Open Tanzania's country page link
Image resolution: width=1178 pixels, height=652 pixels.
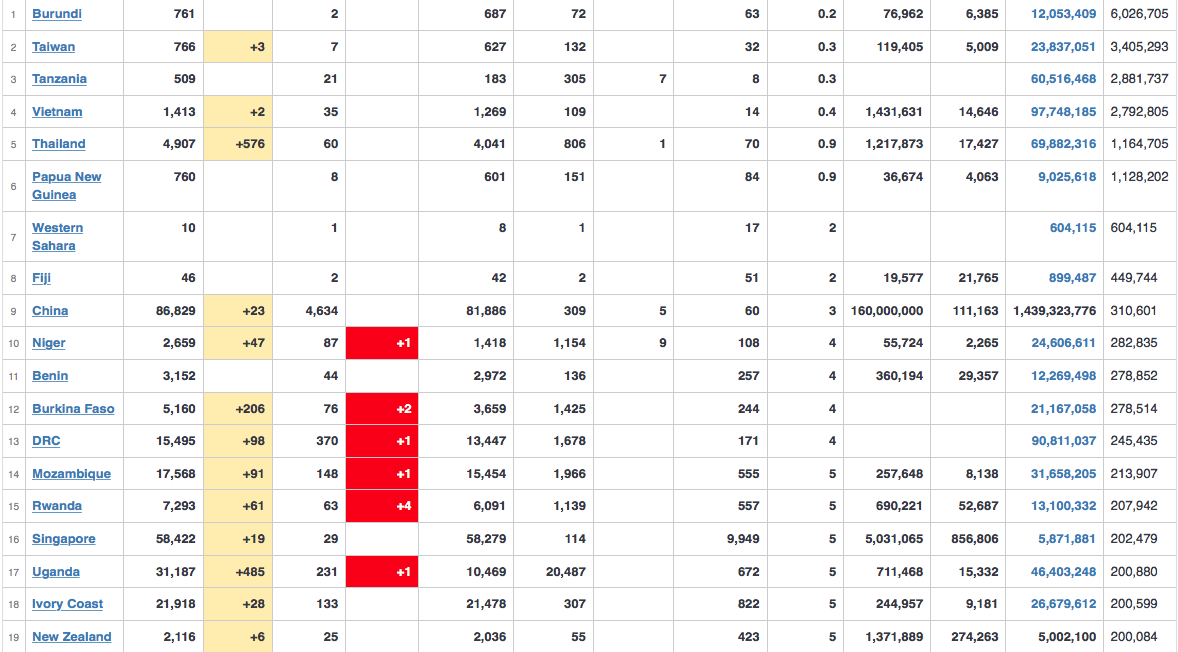[59, 79]
